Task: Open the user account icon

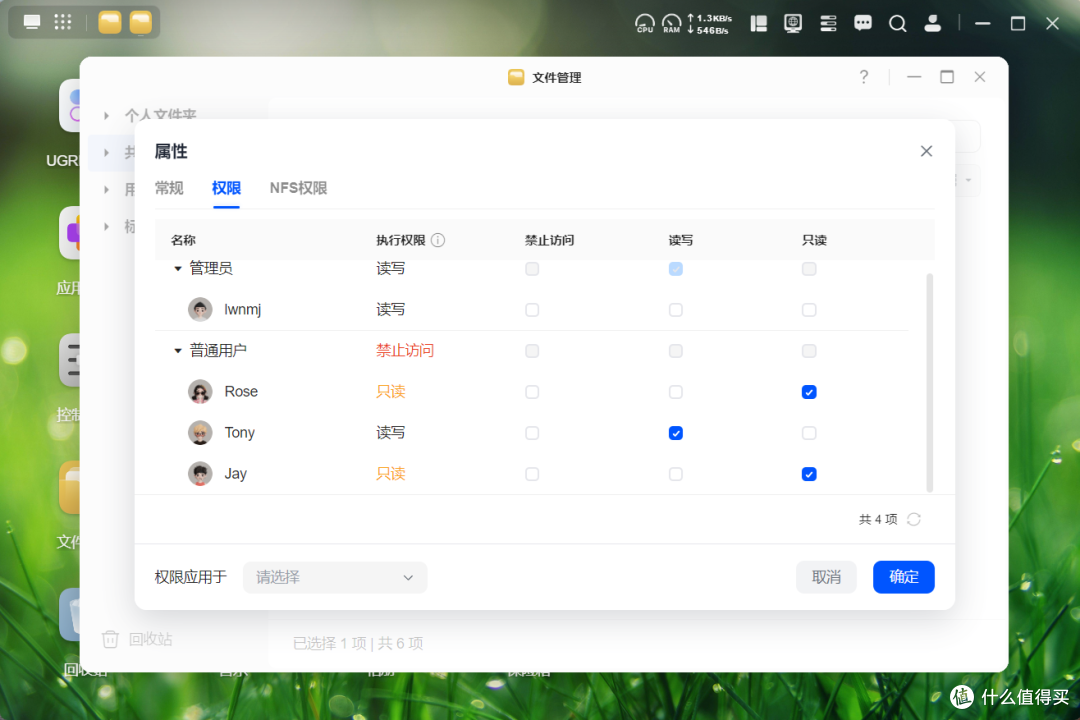Action: click(933, 23)
